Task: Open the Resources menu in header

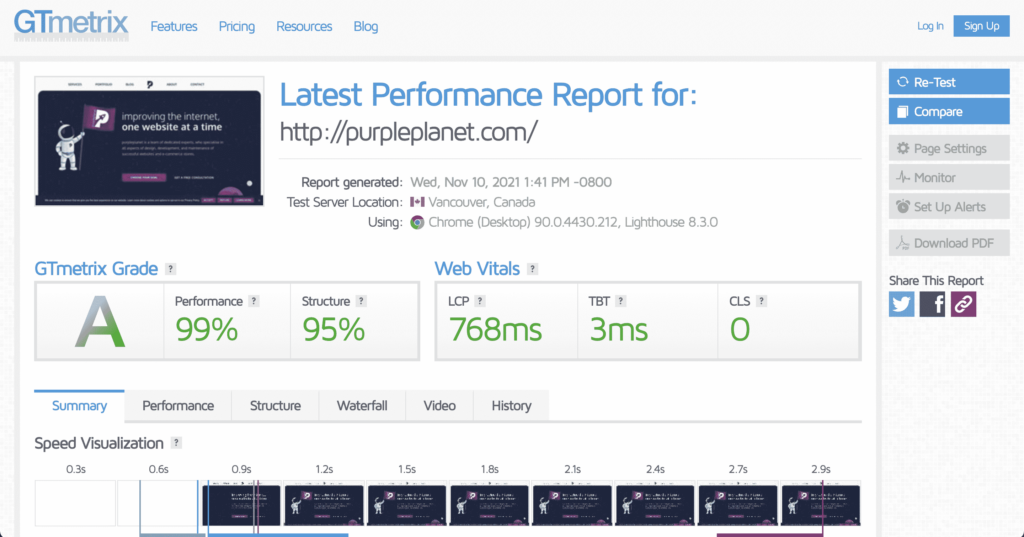Action: [304, 26]
